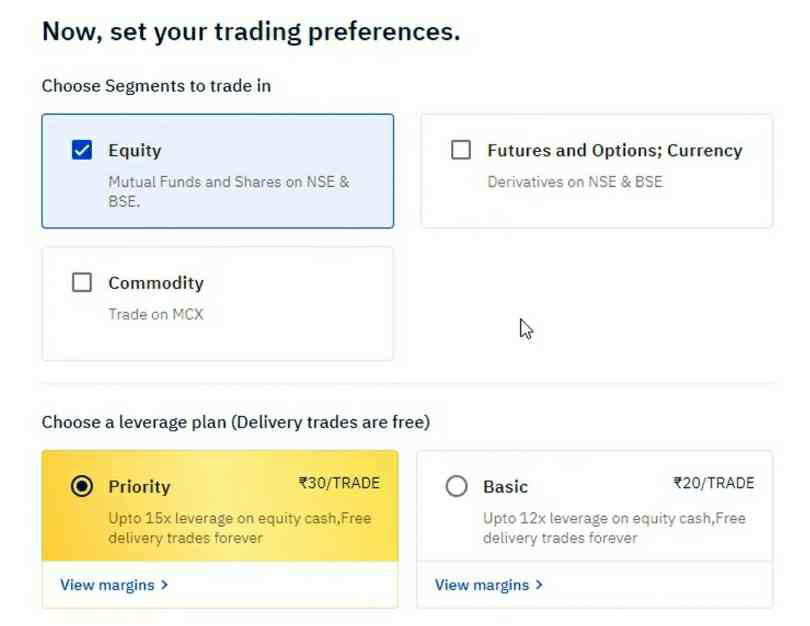Viewport: 810px width, 626px height.
Task: Uncheck the Equity segment checkbox
Action: (82, 150)
